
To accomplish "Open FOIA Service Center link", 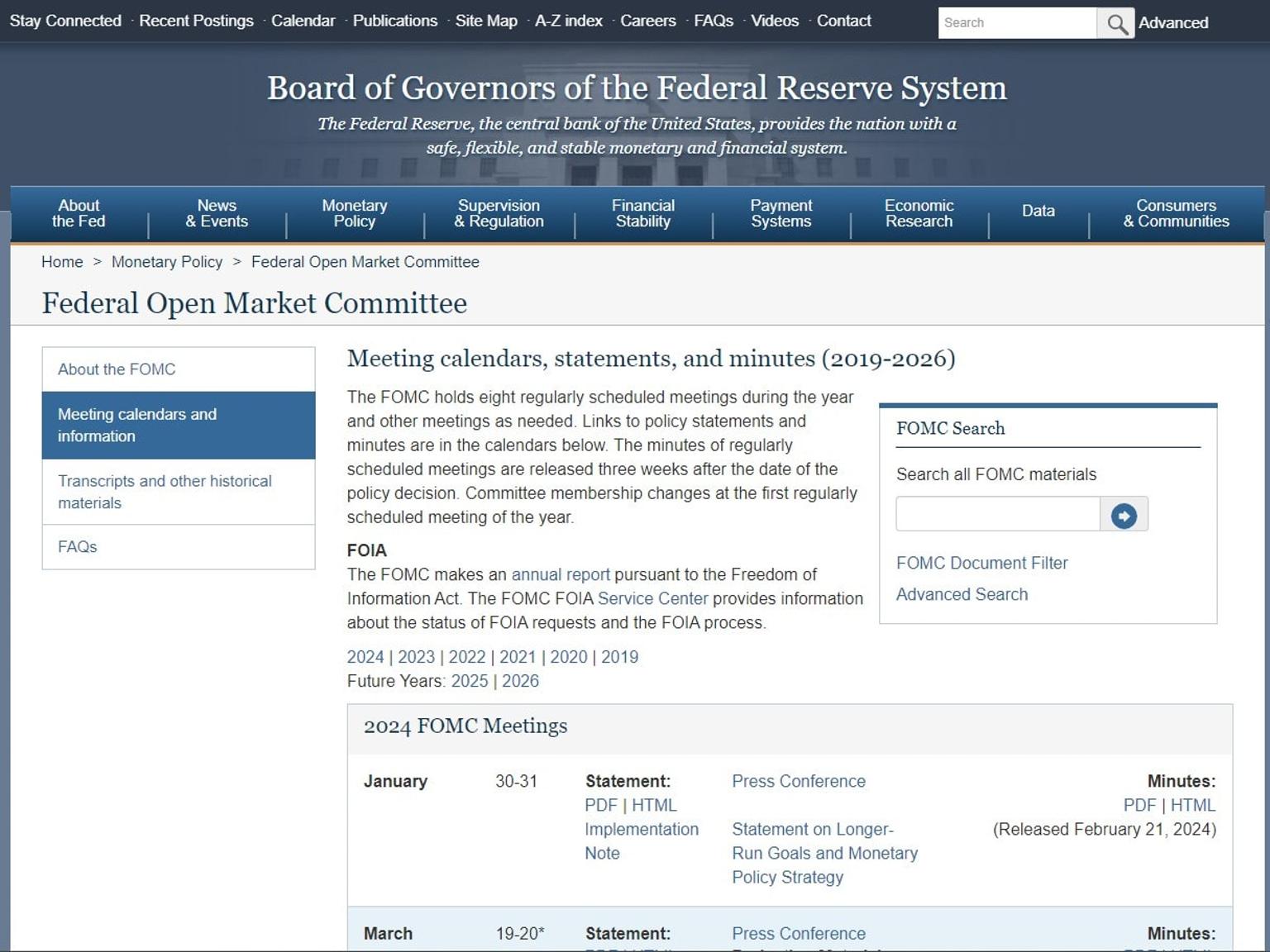I will click(x=653, y=598).
